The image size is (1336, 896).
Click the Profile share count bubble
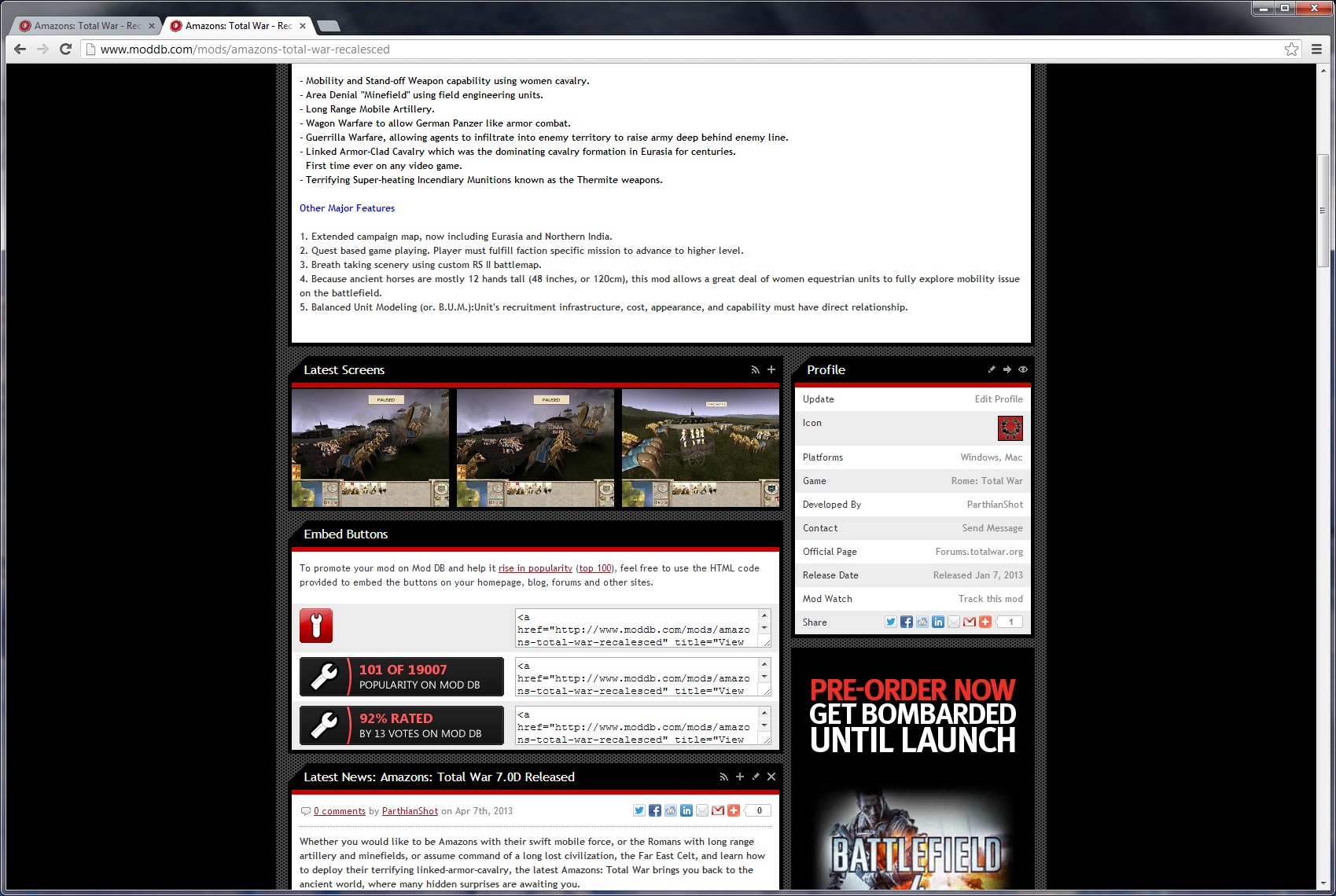tap(1010, 622)
